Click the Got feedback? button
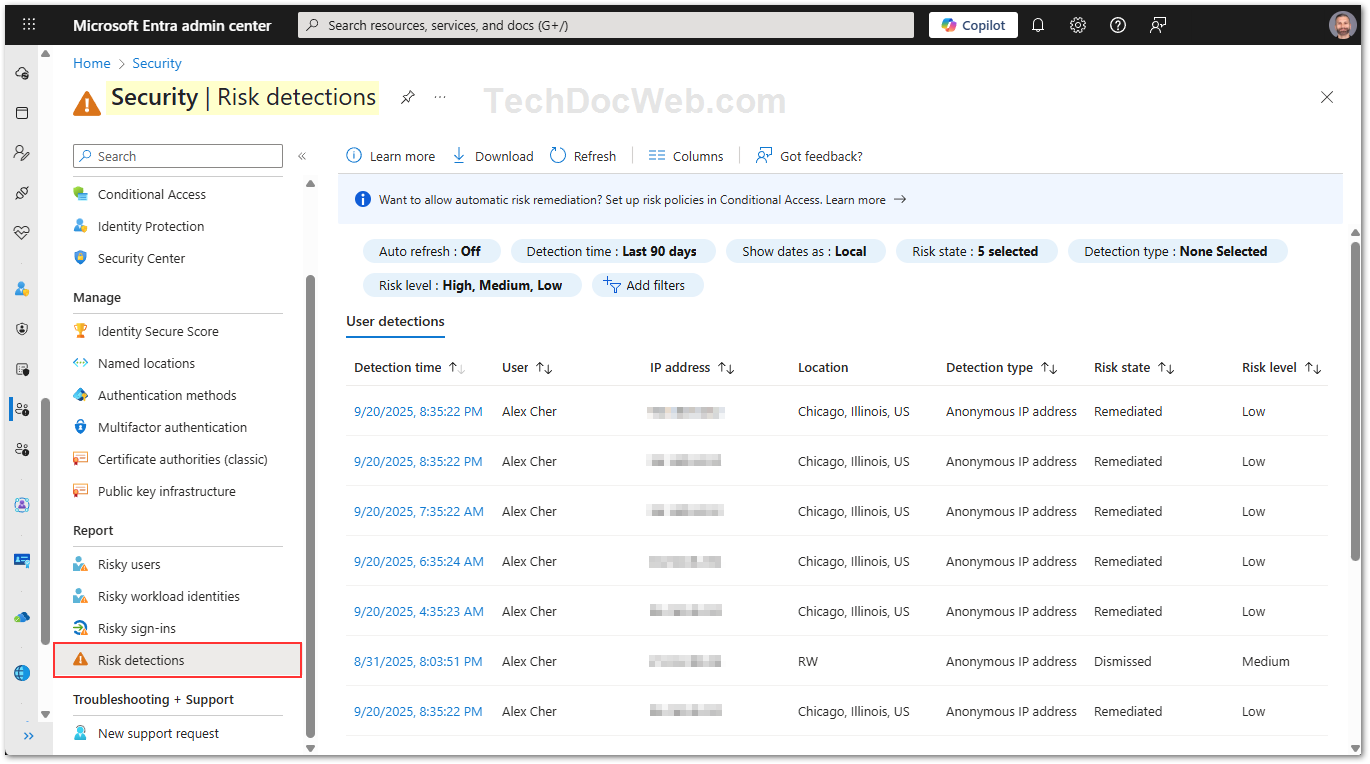 tap(809, 155)
